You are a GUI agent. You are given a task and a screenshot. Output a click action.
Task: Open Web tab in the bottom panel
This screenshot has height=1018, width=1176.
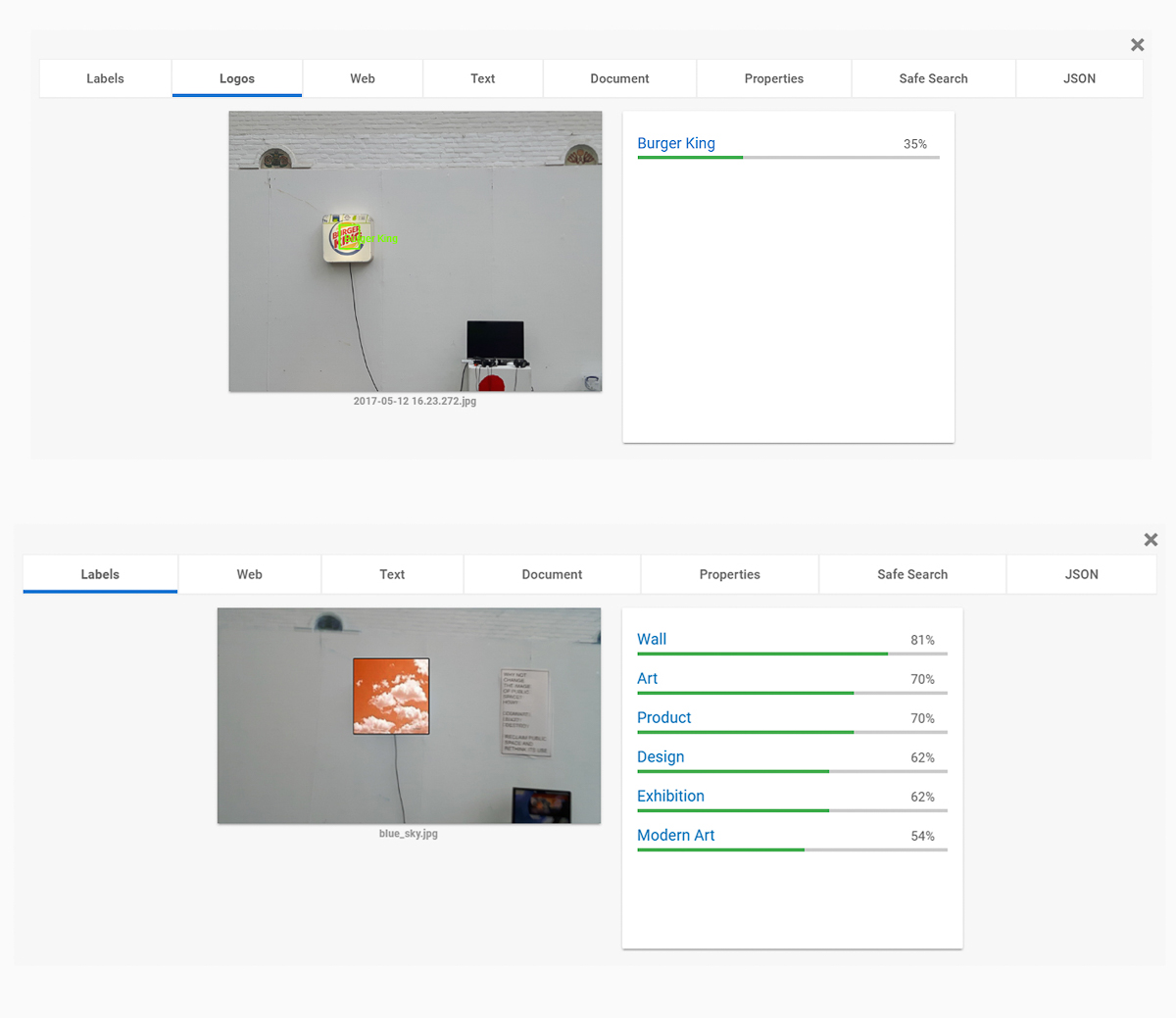click(x=250, y=574)
